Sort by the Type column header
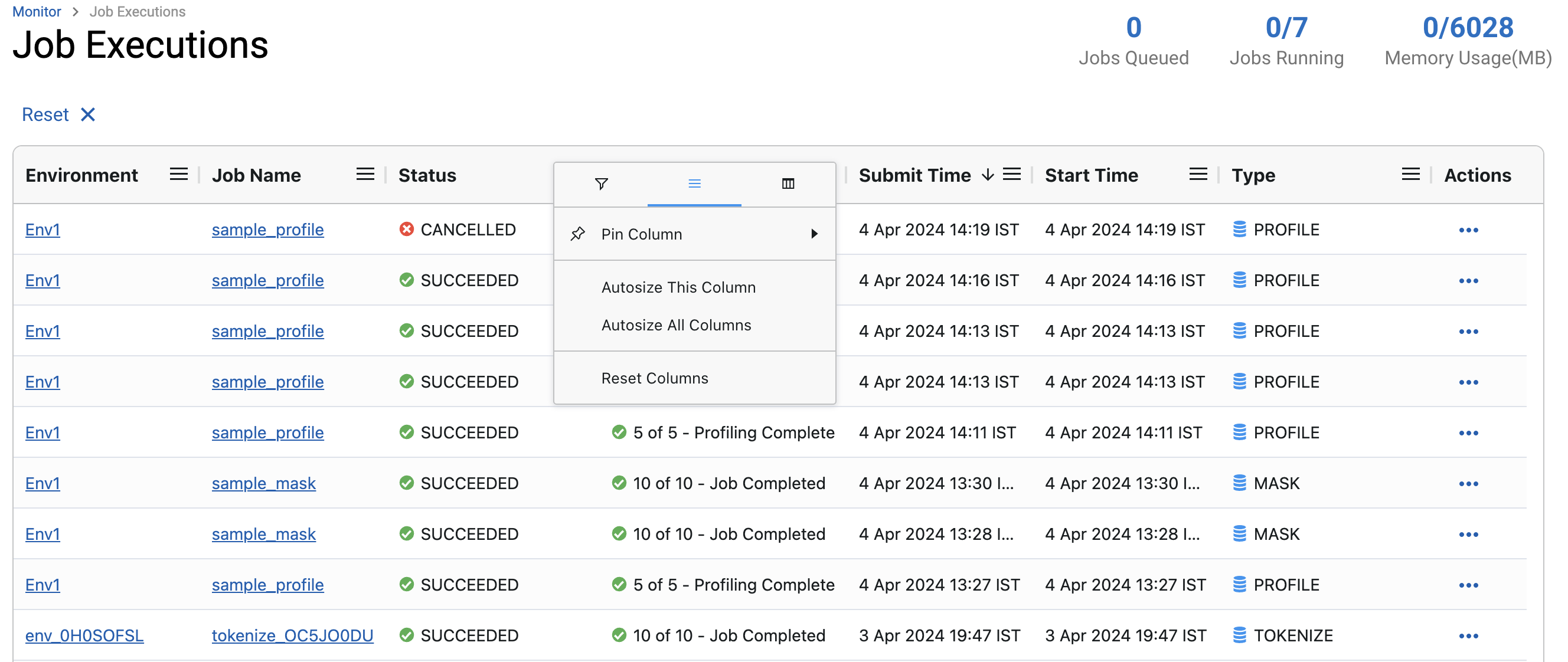Image resolution: width=1568 pixels, height=662 pixels. point(1253,175)
